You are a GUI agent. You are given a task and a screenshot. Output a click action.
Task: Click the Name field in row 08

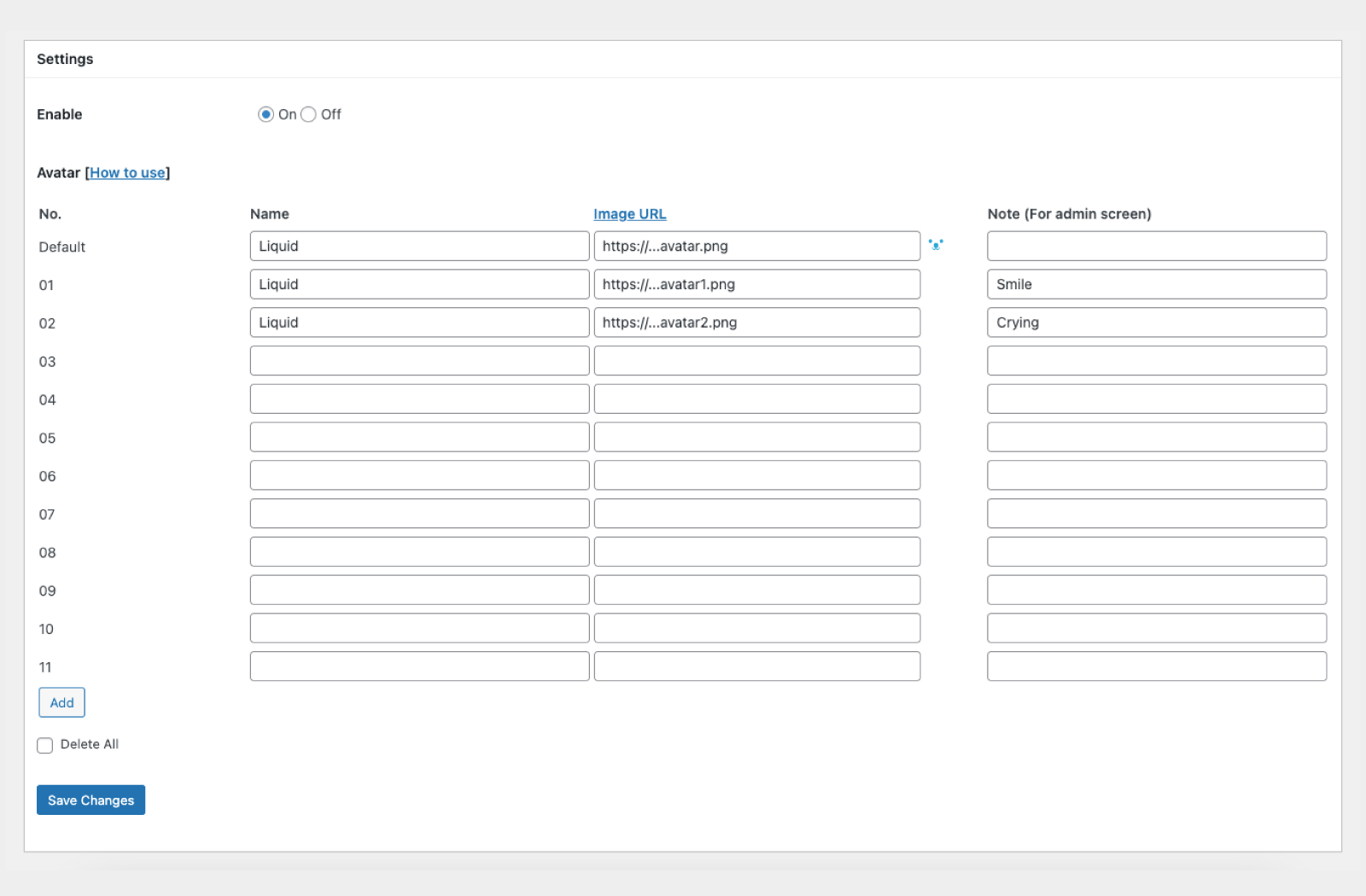click(419, 551)
